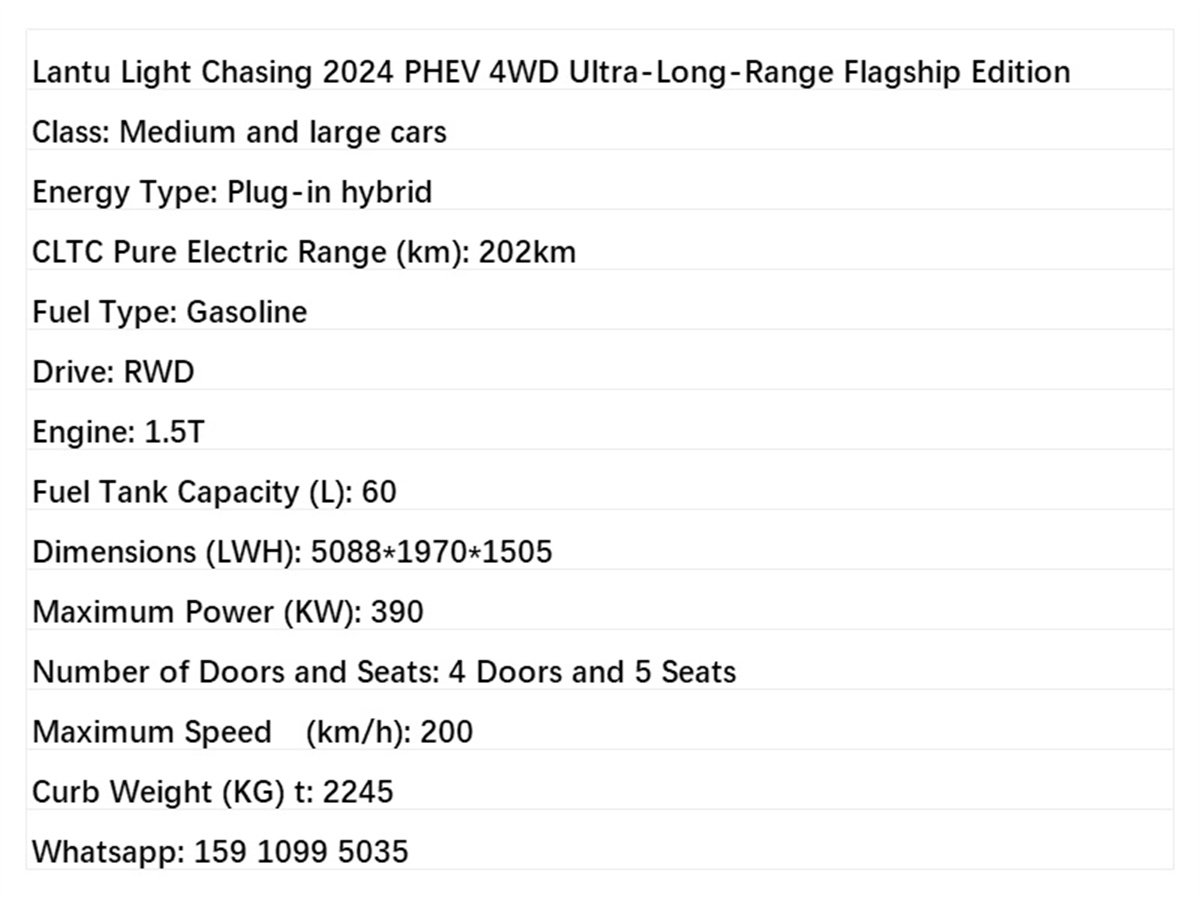Click the phone number 159 1099 5035
This screenshot has width=1200, height=900.
point(301,852)
